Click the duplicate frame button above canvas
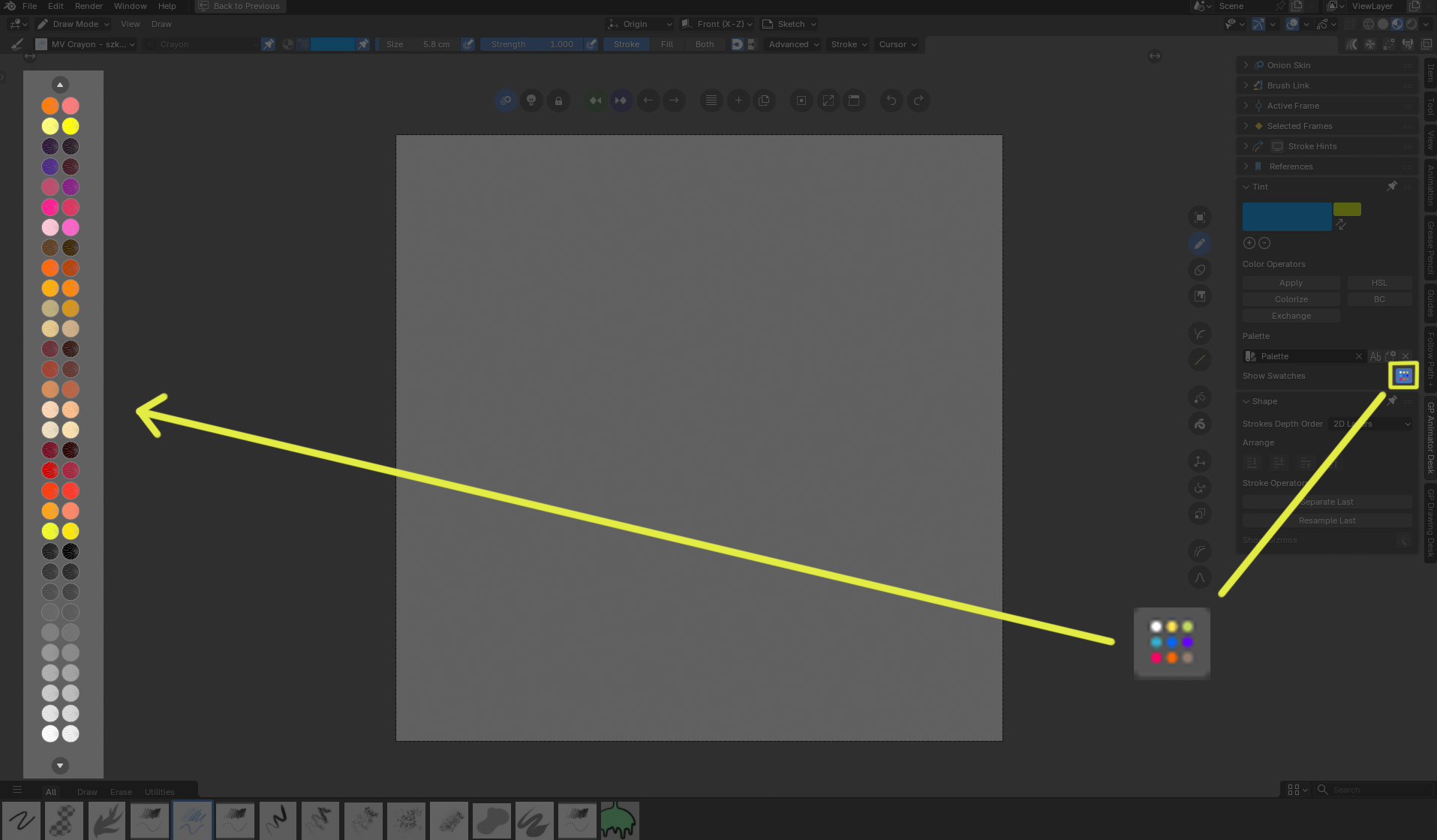 click(x=764, y=100)
